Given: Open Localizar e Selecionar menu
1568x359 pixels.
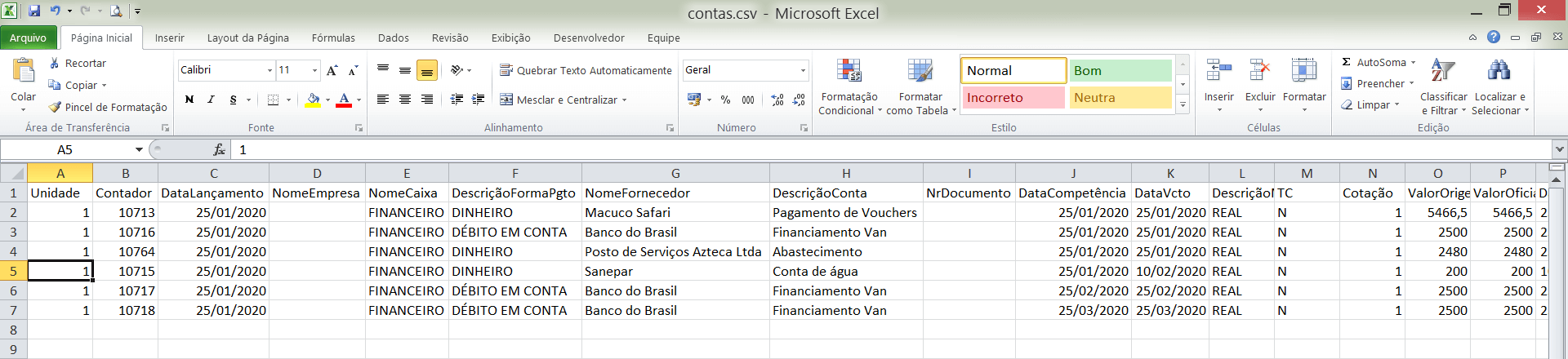Looking at the screenshot, I should [1499, 86].
